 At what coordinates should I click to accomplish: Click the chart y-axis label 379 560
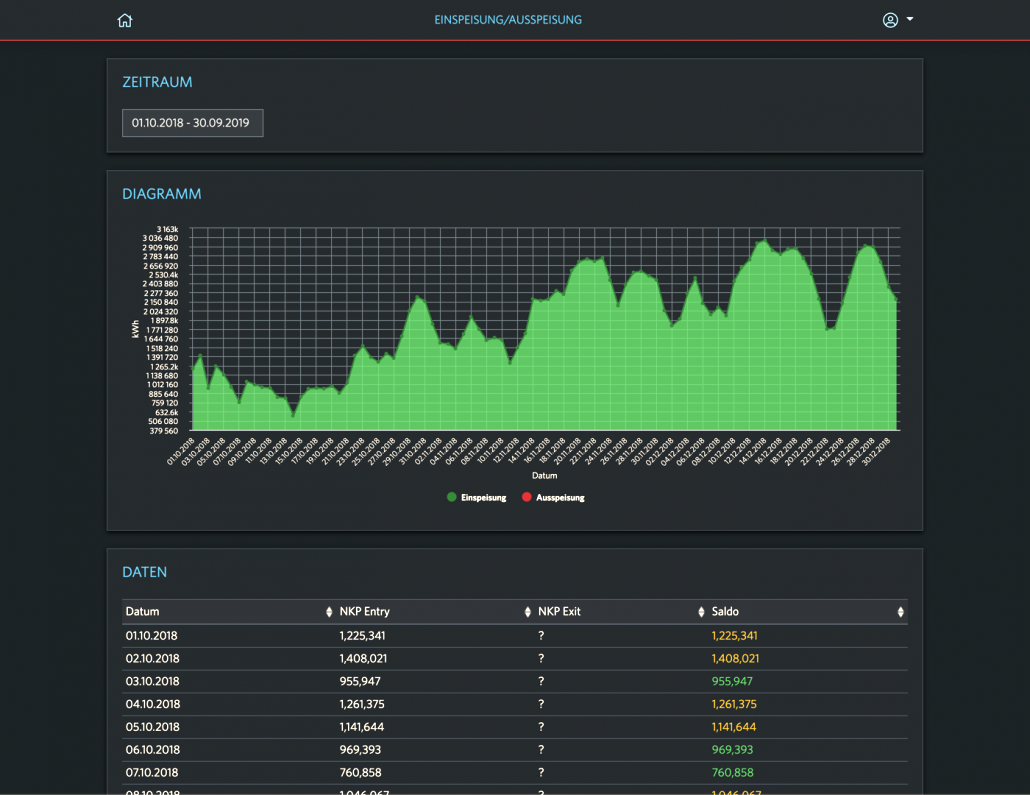click(164, 431)
